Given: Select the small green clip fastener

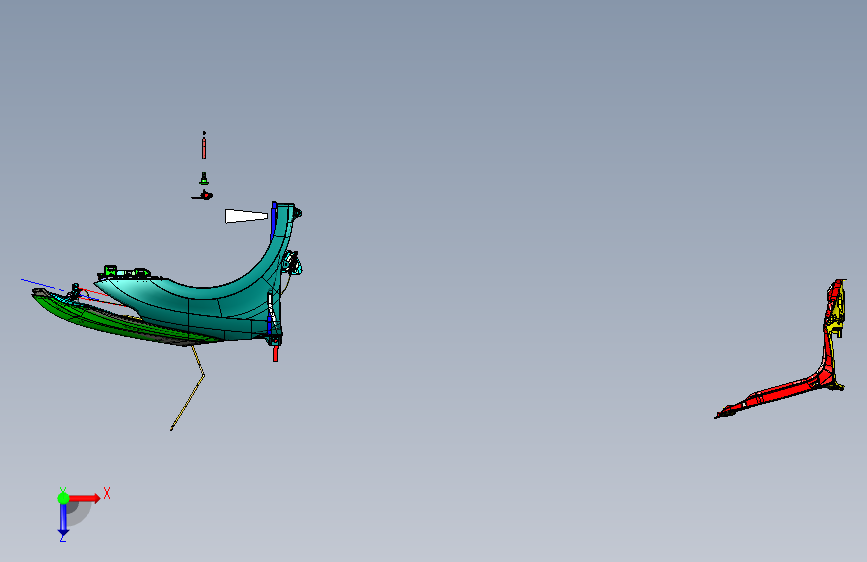Looking at the screenshot, I should [204, 179].
